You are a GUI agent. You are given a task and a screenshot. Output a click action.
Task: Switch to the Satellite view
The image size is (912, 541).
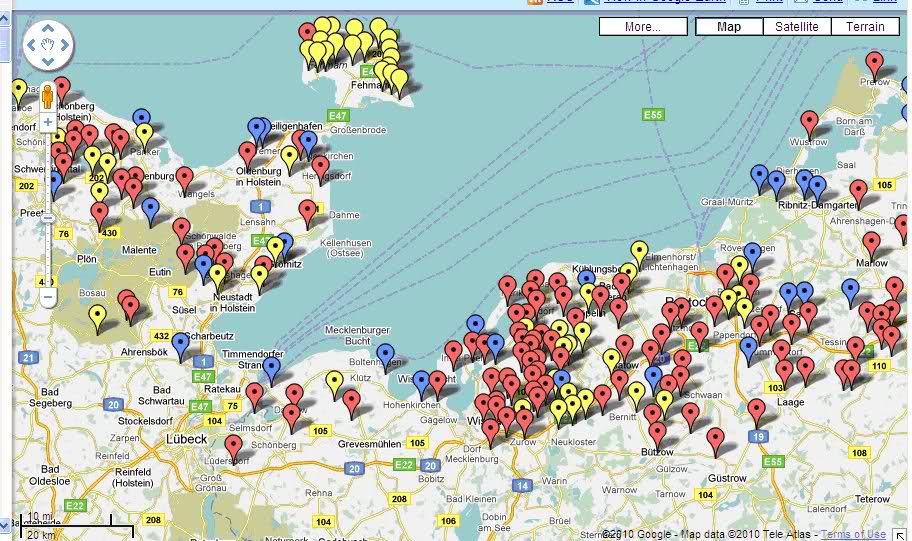click(797, 27)
